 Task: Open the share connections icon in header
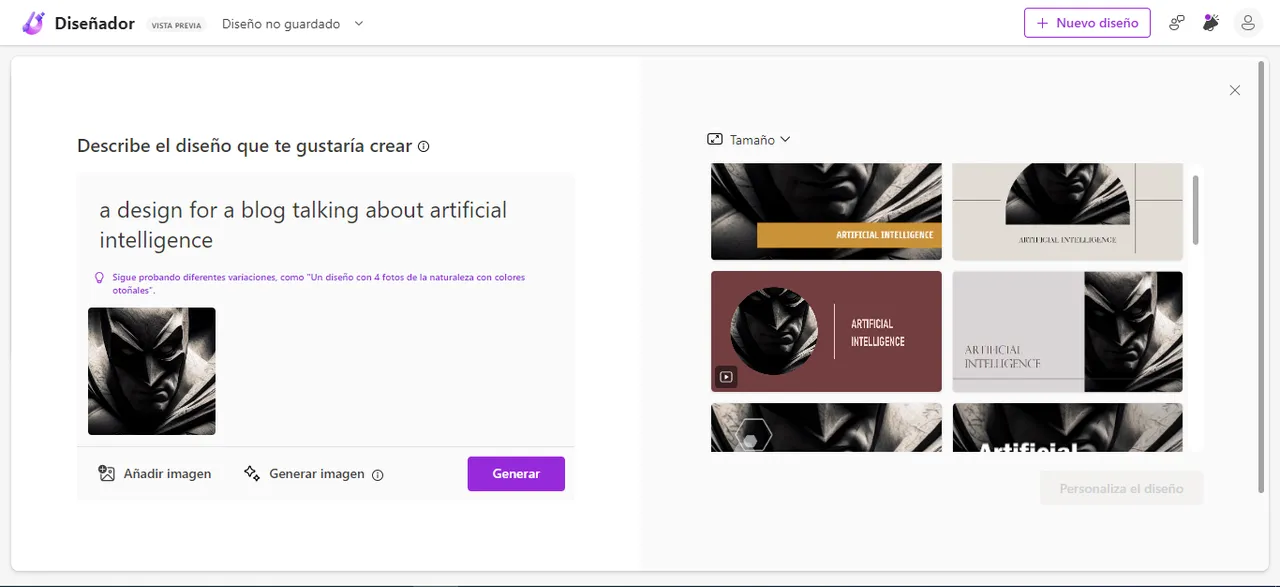point(1177,23)
